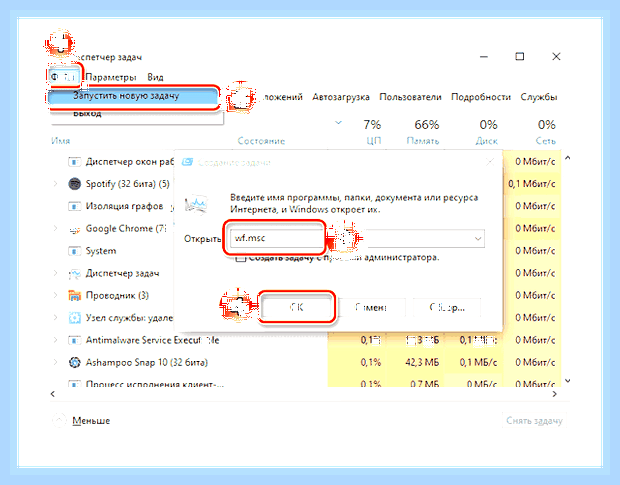Switch to the Пользователи tab

click(410, 97)
